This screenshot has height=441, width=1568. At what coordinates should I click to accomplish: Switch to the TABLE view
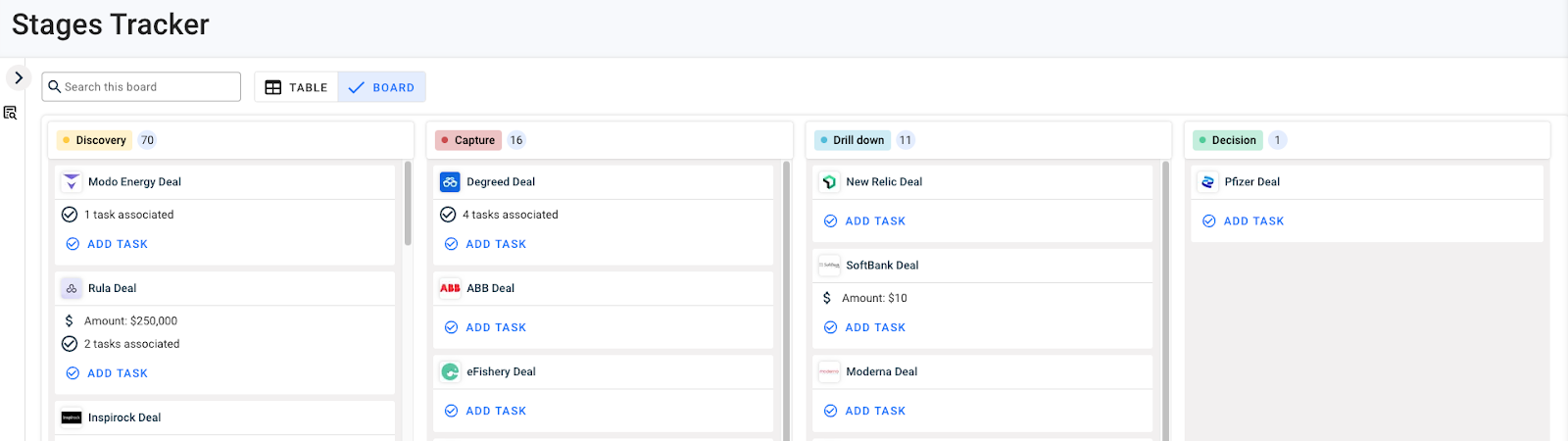(296, 87)
